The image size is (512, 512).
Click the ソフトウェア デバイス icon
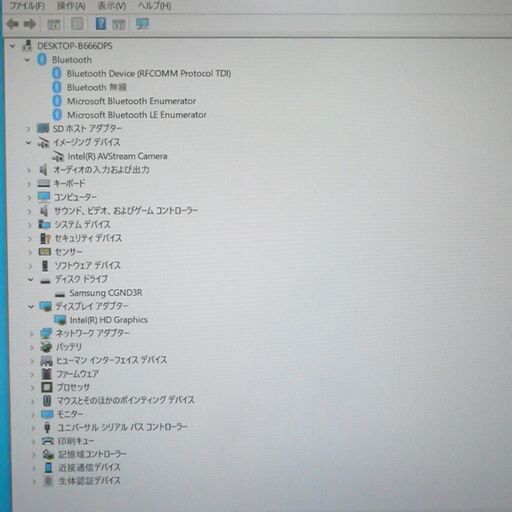click(x=45, y=266)
